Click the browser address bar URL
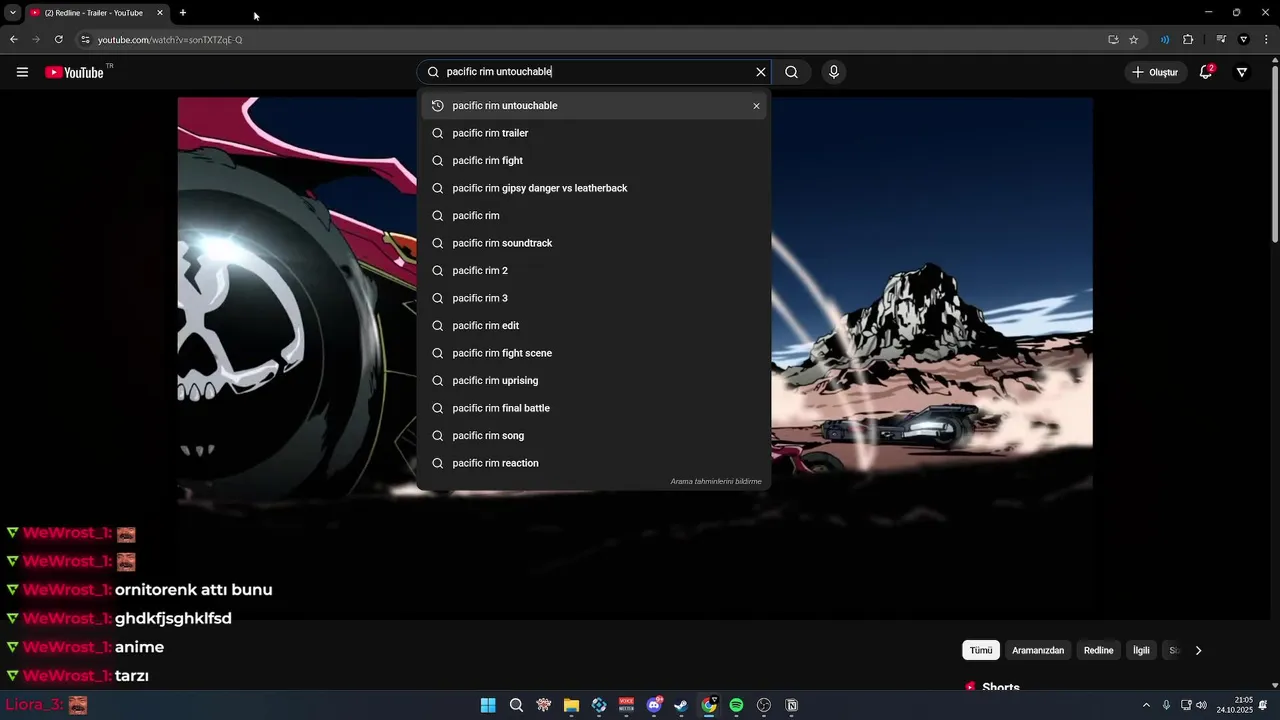 [x=170, y=40]
